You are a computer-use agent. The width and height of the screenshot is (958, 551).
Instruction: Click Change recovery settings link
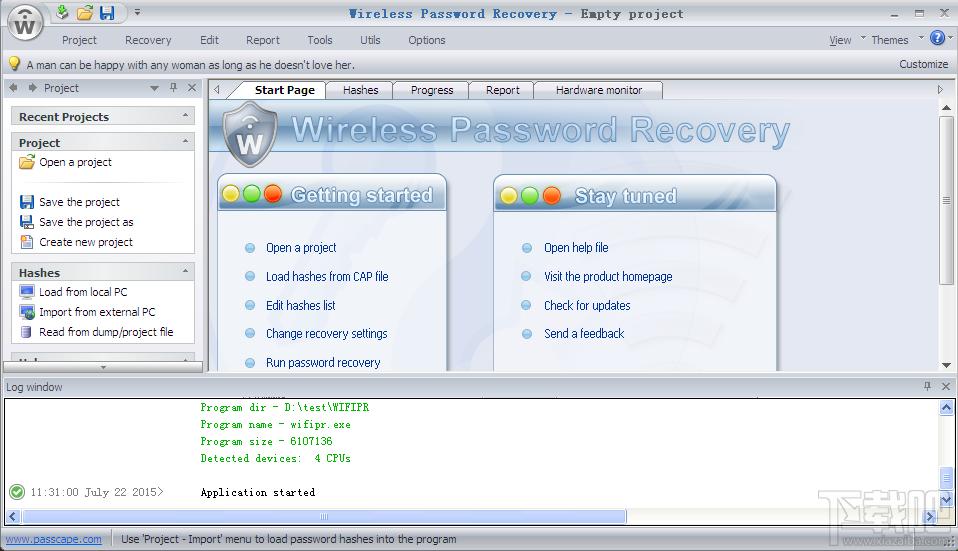tap(326, 334)
